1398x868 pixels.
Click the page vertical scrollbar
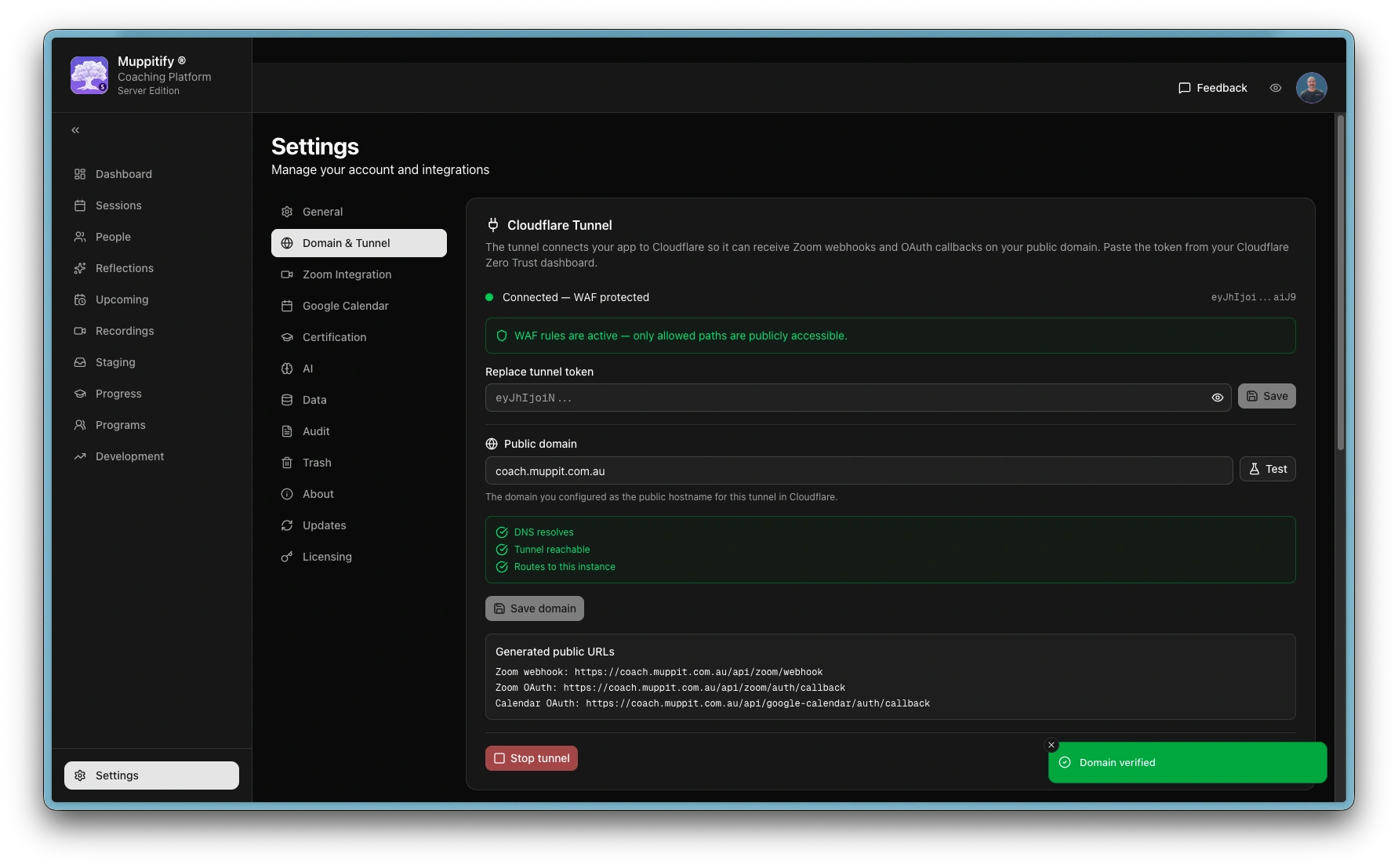point(1340,282)
